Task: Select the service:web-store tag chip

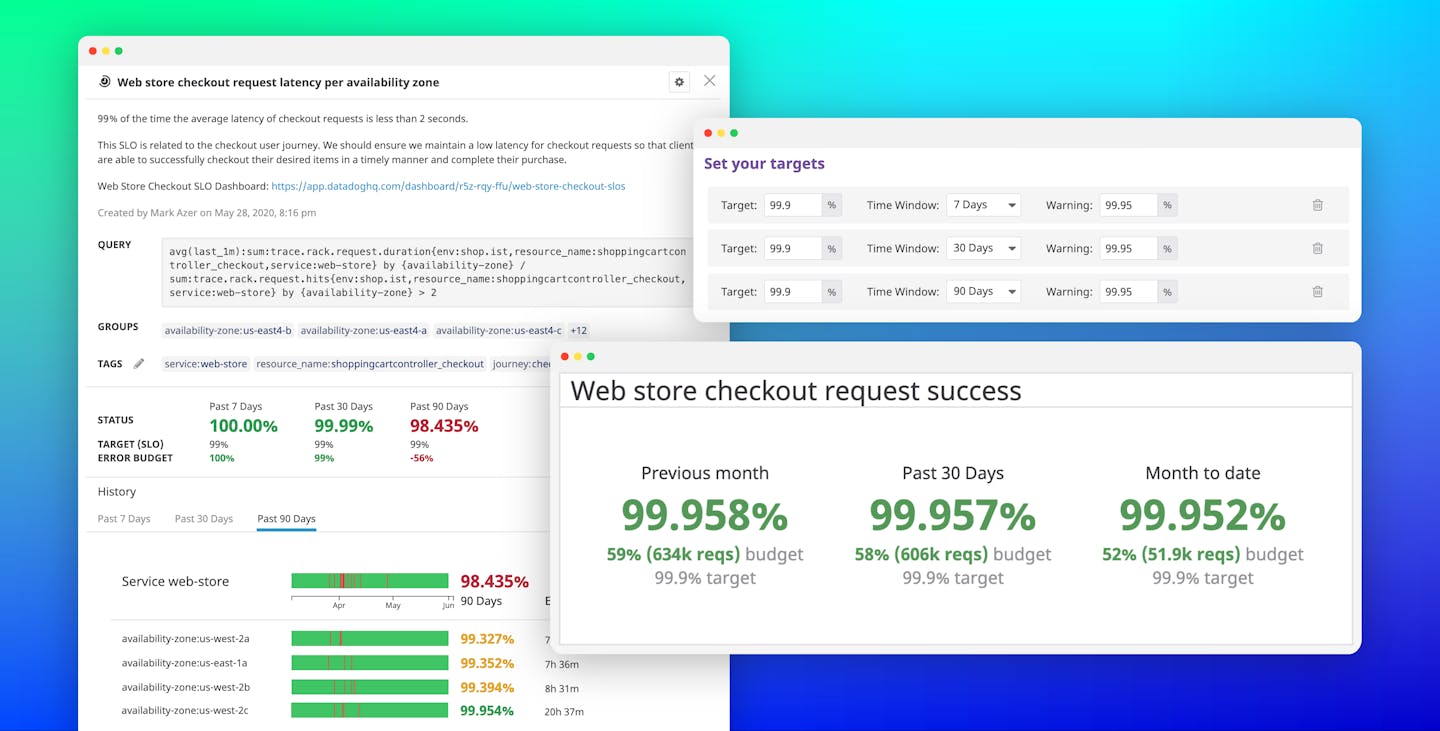Action: point(205,364)
